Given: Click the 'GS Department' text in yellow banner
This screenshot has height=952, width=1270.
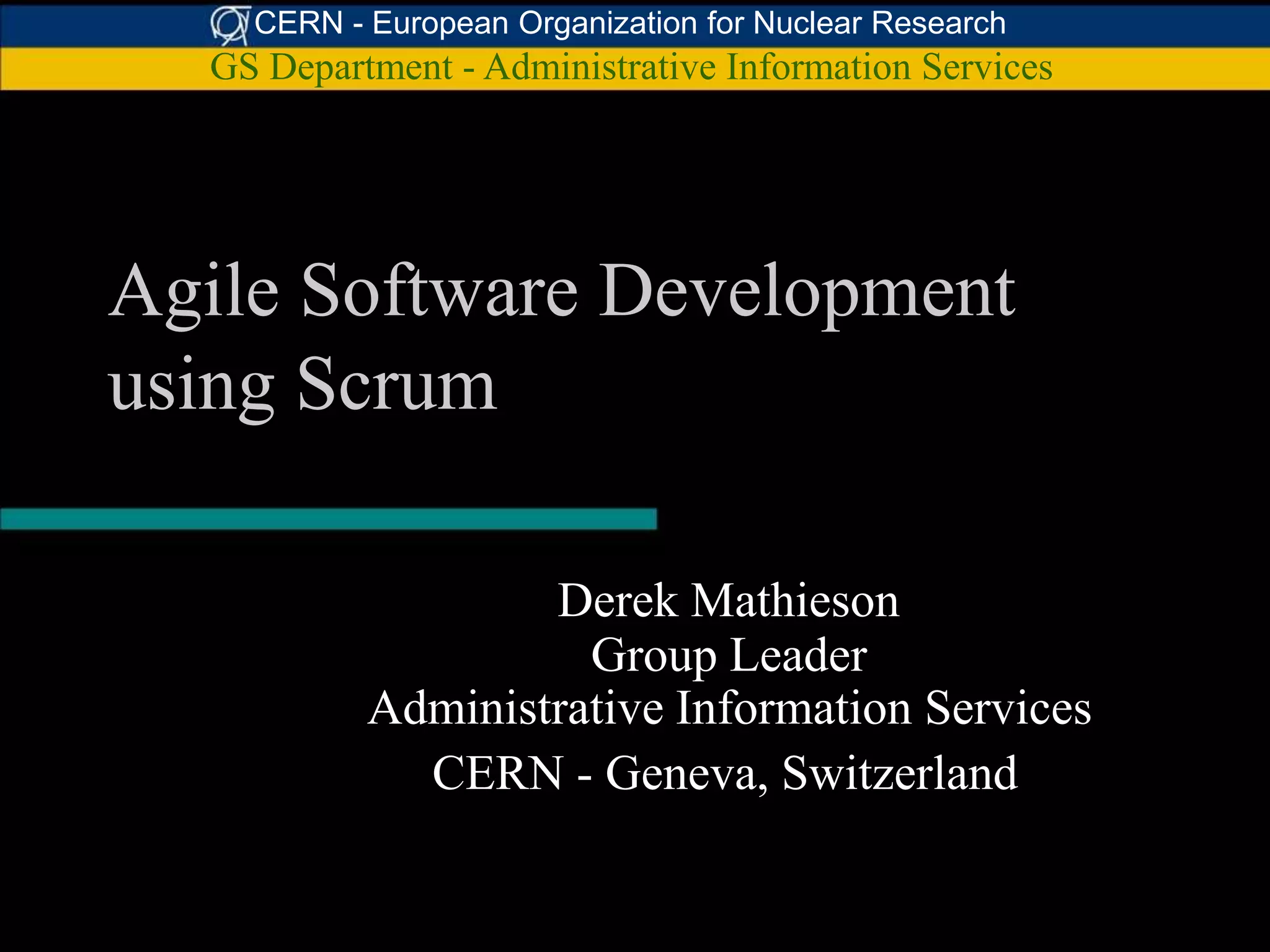Looking at the screenshot, I should pos(331,67).
